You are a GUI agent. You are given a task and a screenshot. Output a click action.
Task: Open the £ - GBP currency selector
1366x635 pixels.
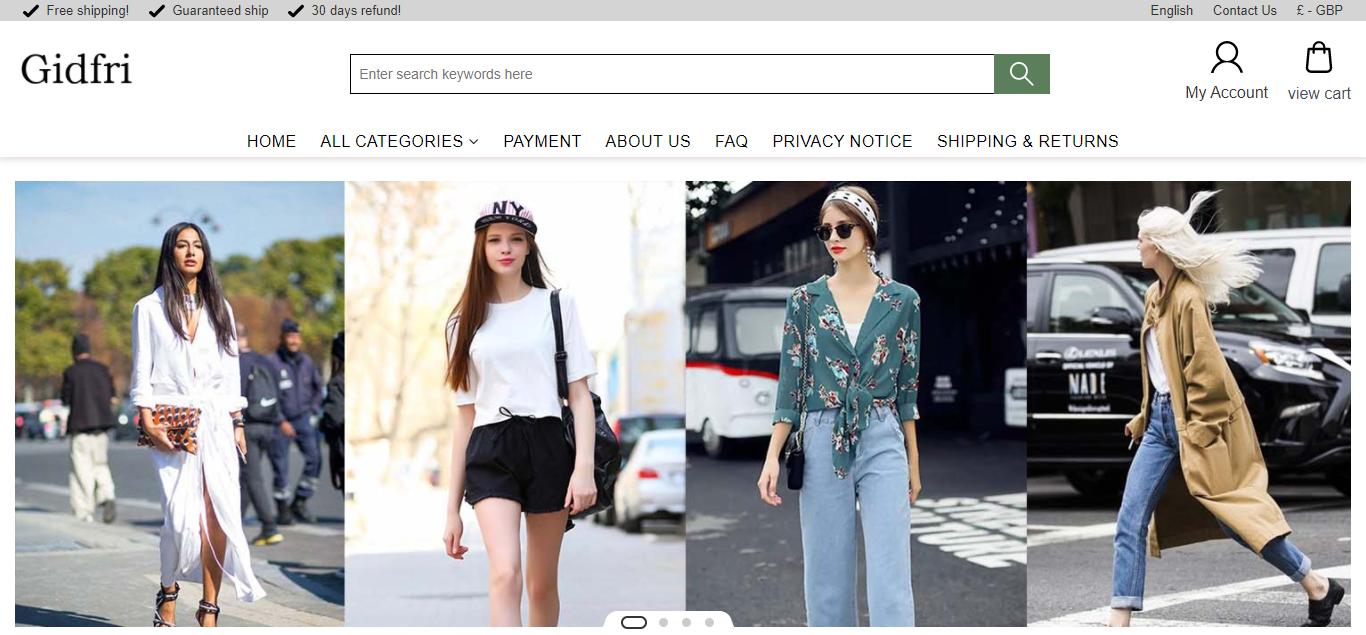click(1319, 10)
